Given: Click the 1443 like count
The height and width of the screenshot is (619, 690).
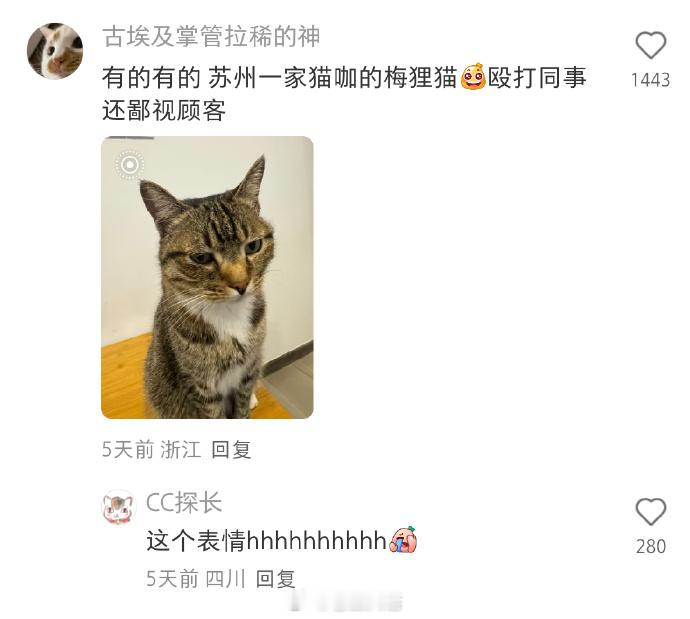Looking at the screenshot, I should 650,80.
